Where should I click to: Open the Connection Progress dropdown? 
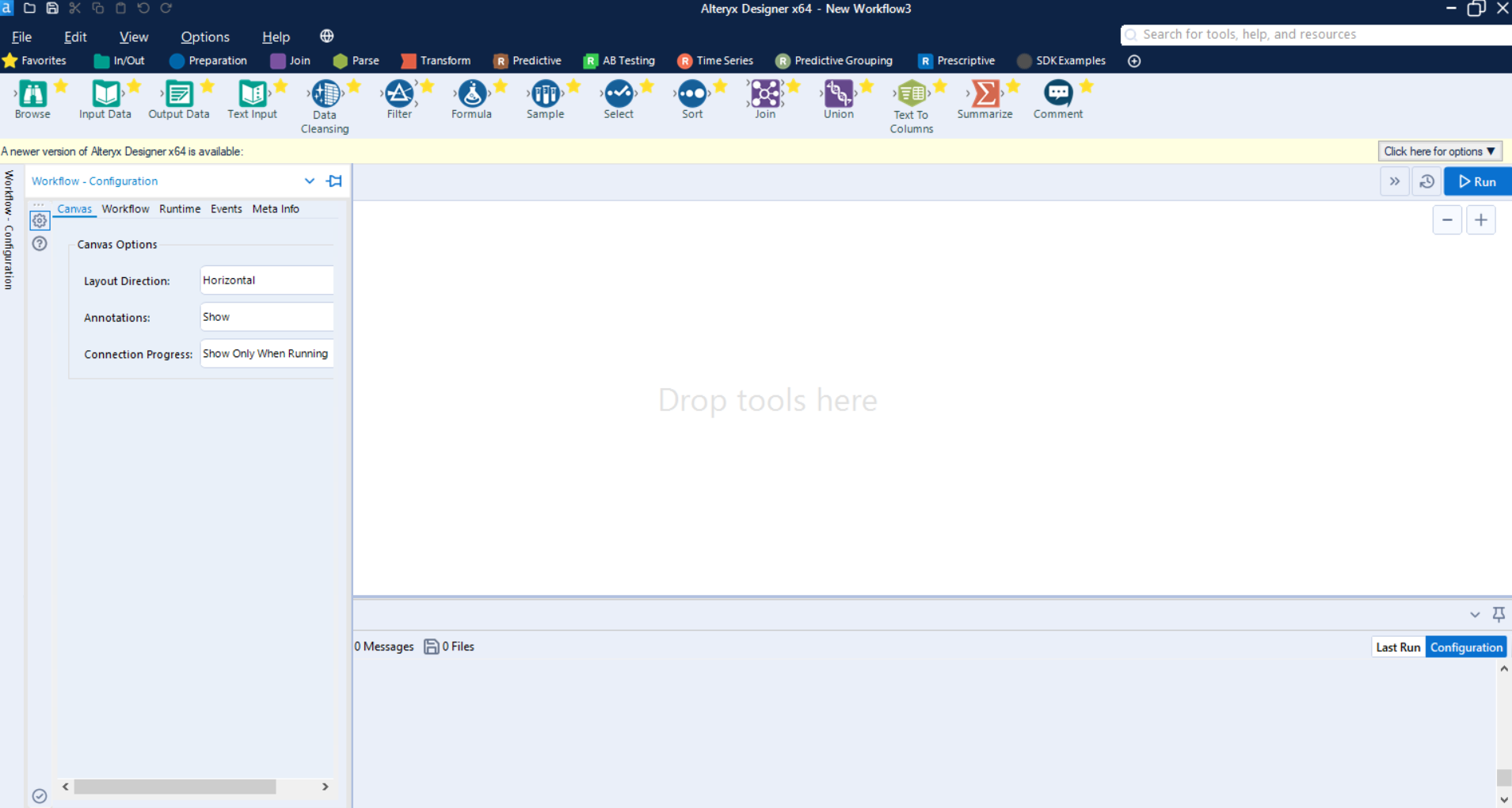266,354
